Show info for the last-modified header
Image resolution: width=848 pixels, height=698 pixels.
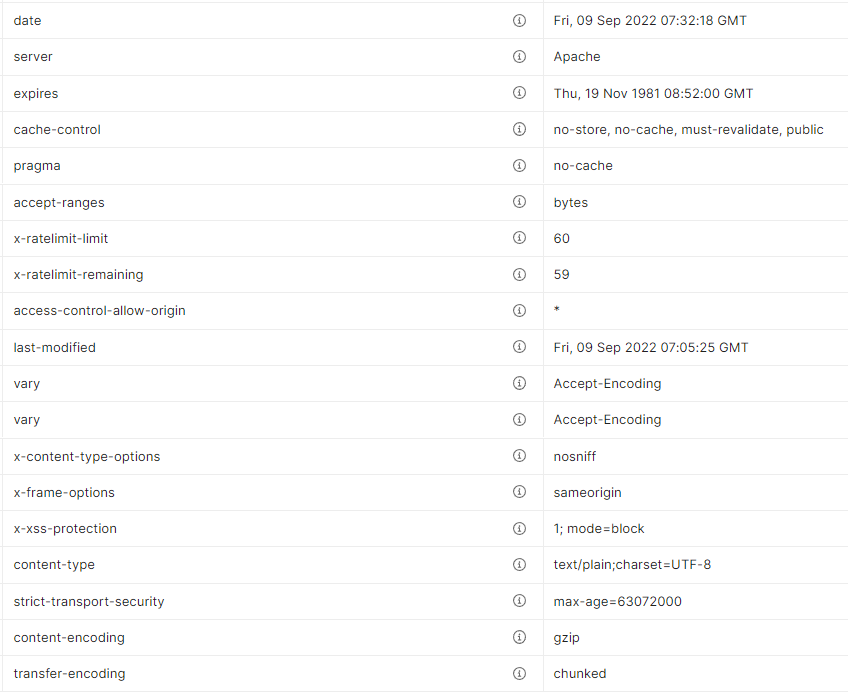click(x=519, y=347)
